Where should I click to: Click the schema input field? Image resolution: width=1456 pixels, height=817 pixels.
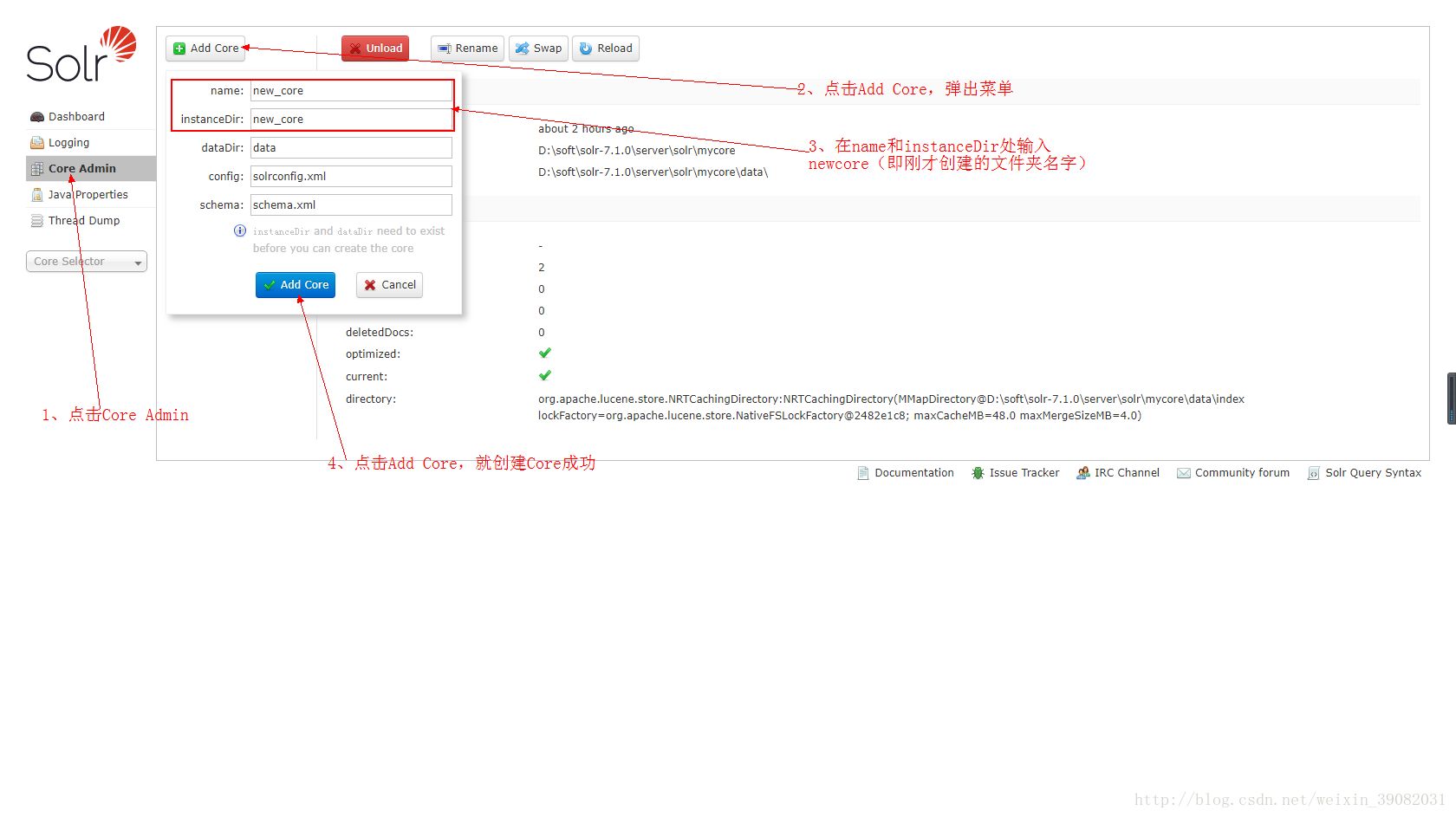pos(351,205)
